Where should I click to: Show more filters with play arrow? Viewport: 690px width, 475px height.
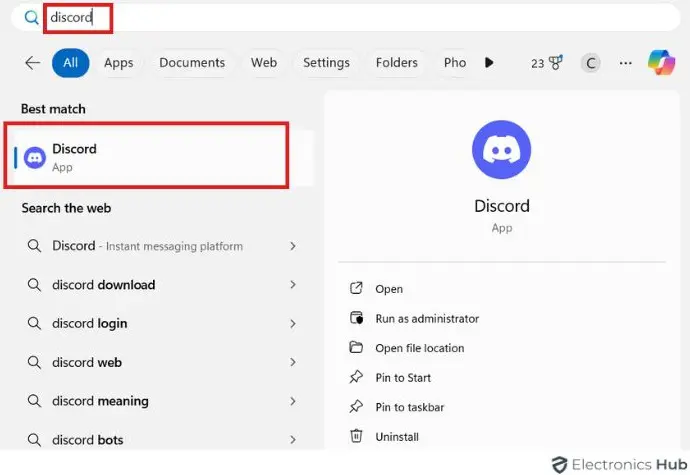(x=489, y=63)
